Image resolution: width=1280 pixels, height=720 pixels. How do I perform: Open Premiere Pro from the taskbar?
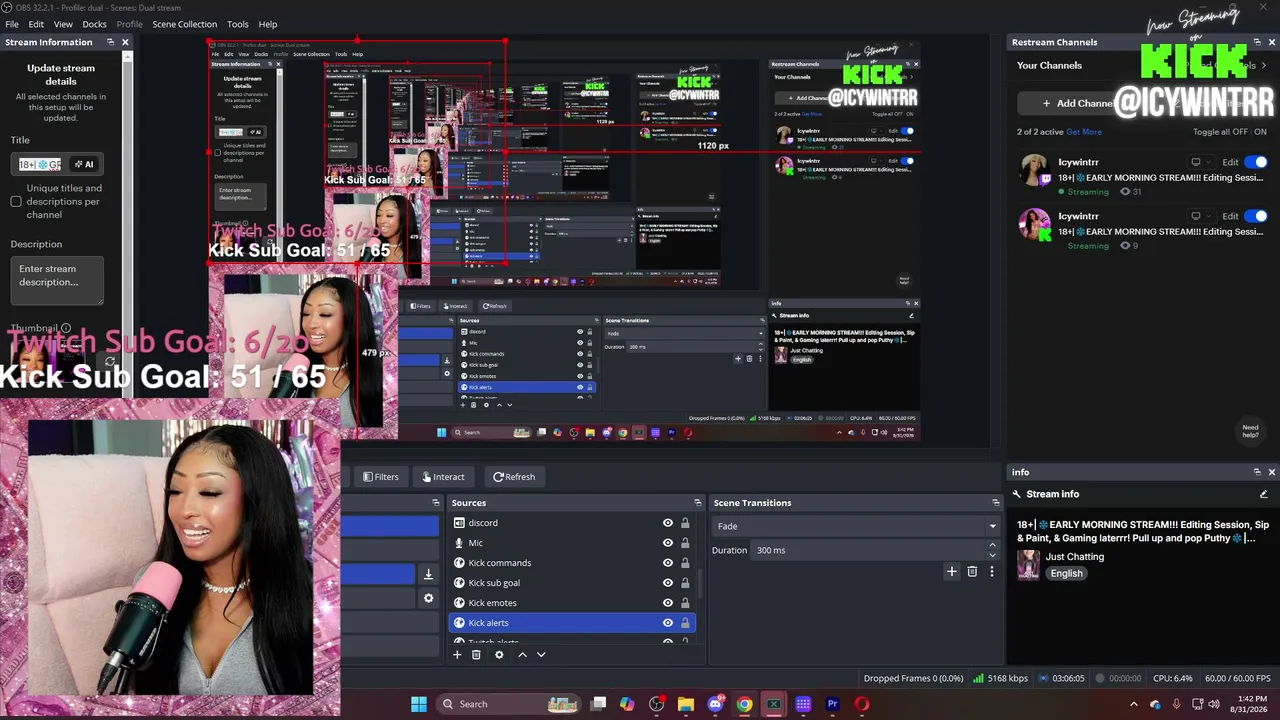point(832,704)
